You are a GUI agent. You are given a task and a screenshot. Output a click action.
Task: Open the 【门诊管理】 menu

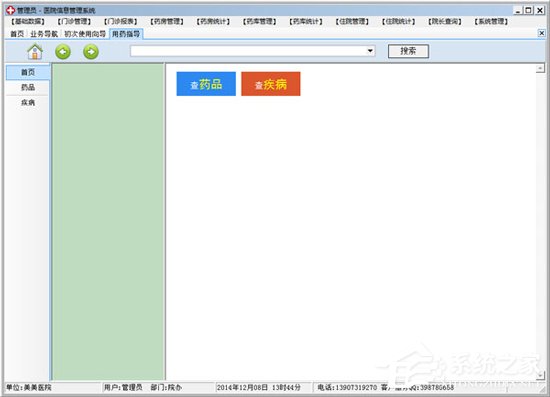pos(74,22)
